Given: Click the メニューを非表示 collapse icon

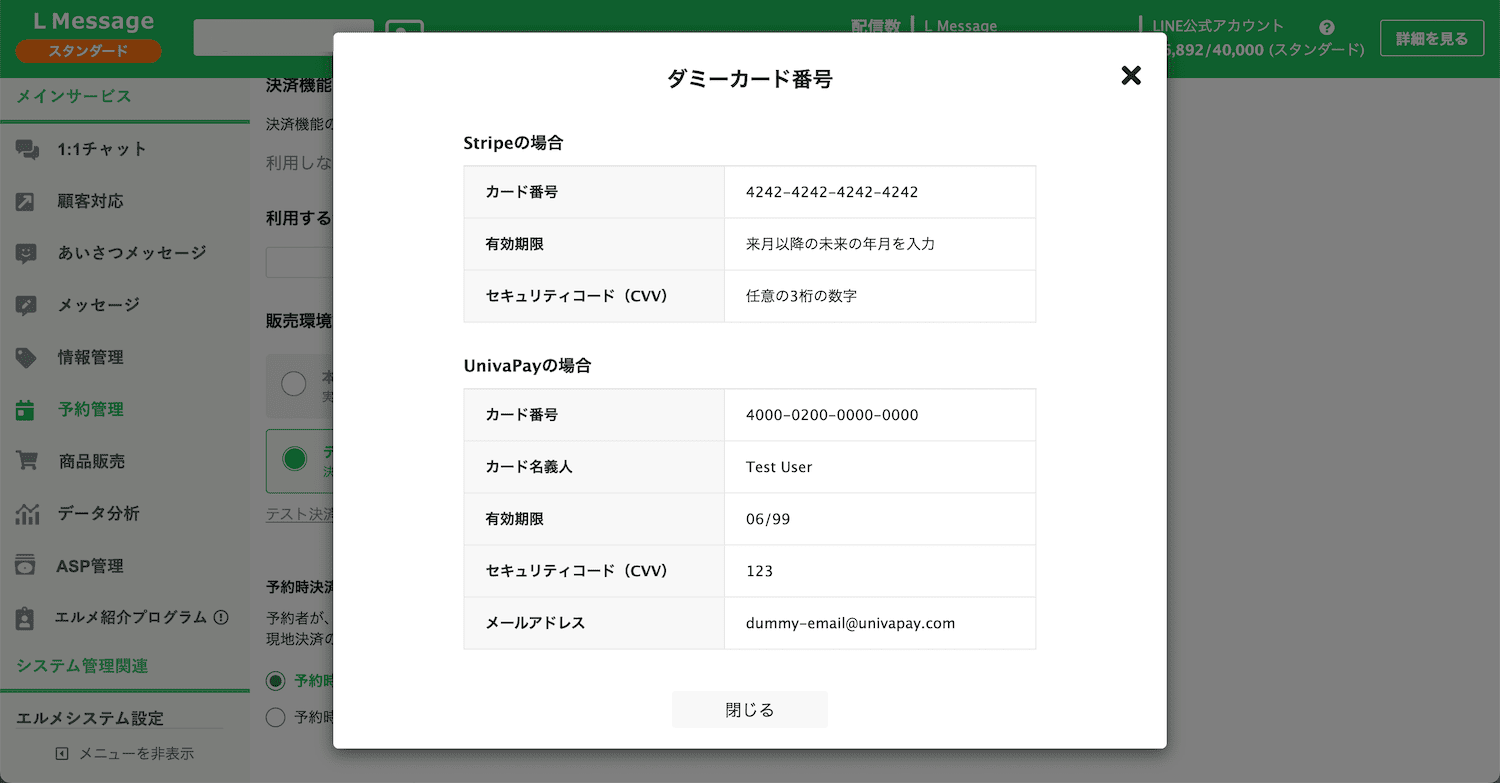Looking at the screenshot, I should pyautogui.click(x=62, y=754).
